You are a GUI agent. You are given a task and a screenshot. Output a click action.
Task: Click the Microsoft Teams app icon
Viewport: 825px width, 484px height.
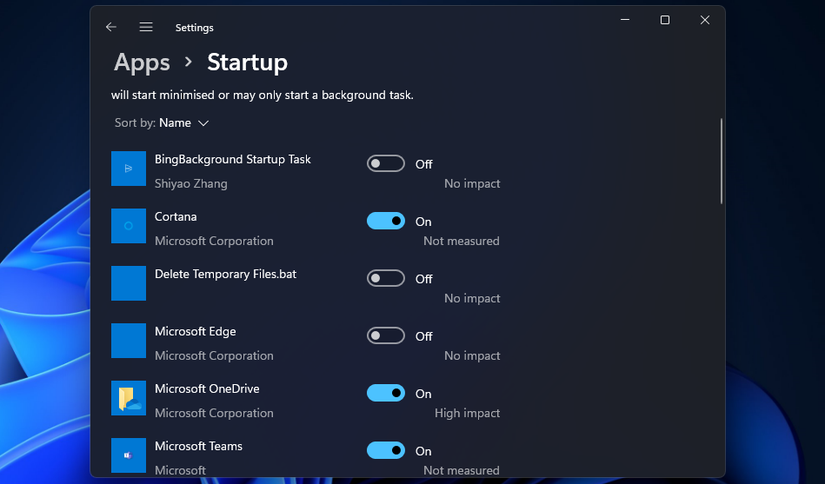pyautogui.click(x=129, y=455)
